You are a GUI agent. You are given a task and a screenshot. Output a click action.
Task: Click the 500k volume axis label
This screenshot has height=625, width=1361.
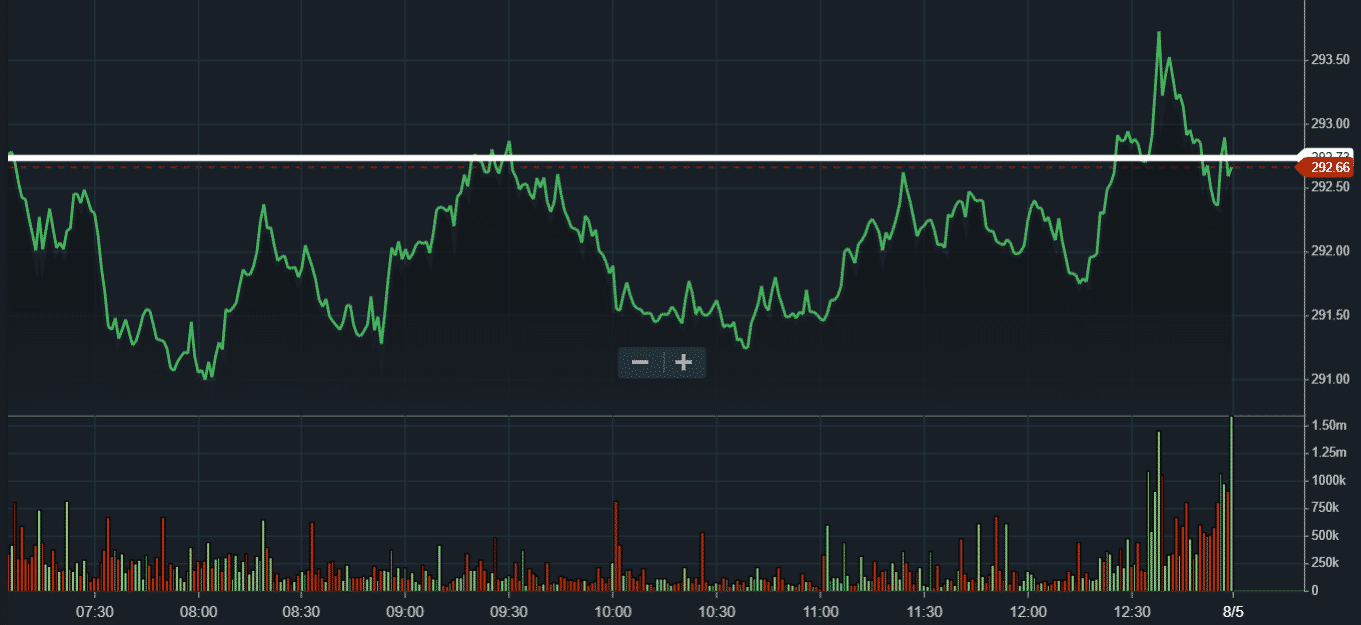click(1325, 536)
